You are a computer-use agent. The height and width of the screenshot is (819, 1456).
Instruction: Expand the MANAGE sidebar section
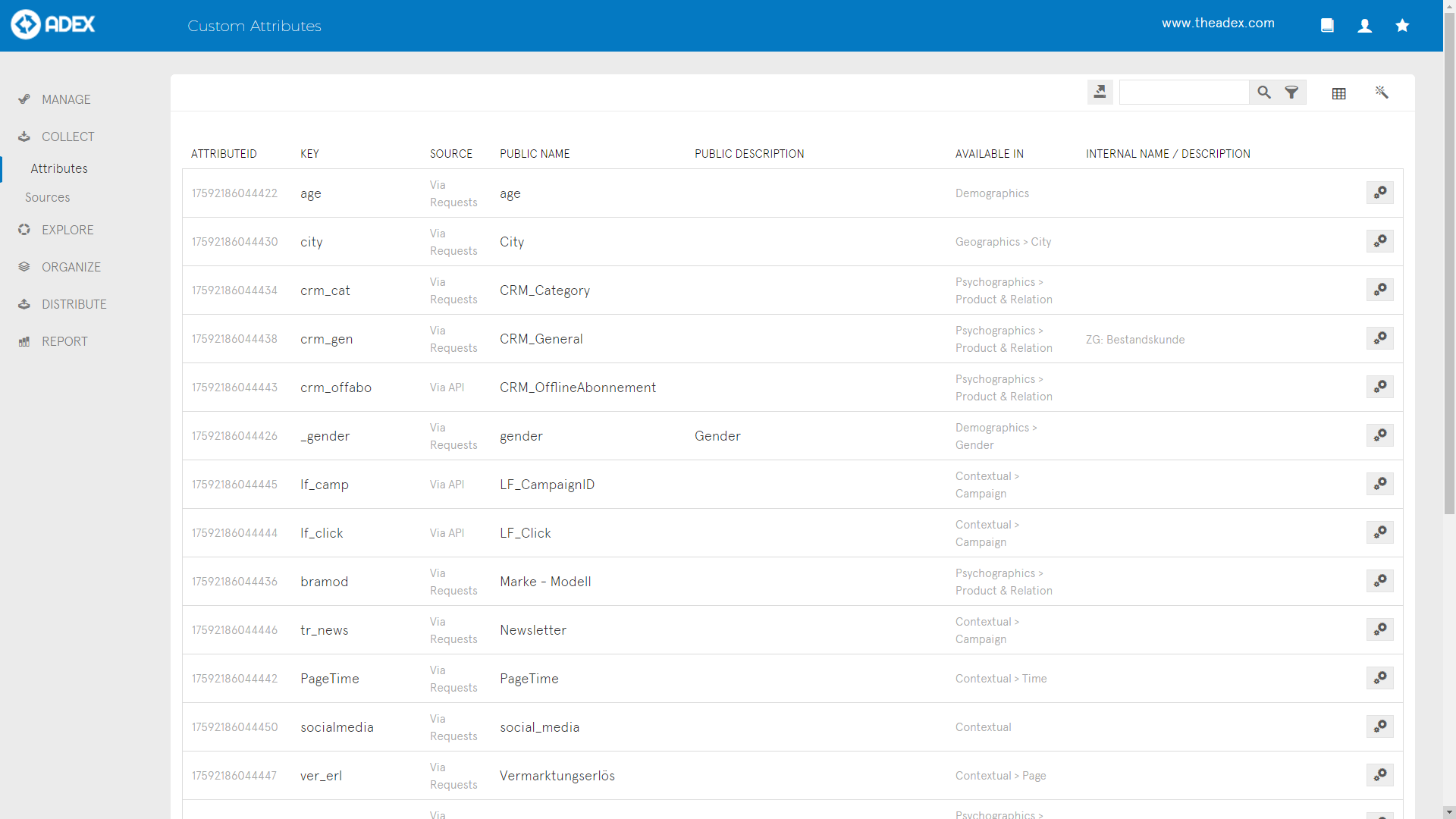66,99
